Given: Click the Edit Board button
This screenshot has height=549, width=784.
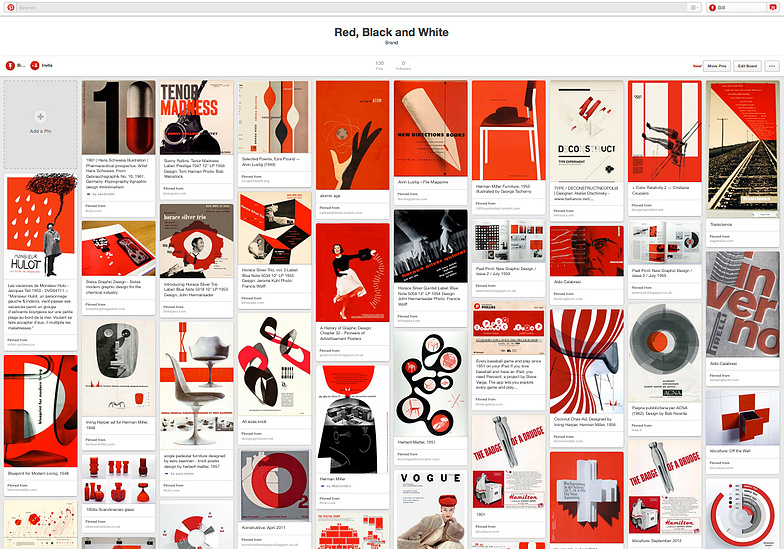Looking at the screenshot, I should pyautogui.click(x=748, y=66).
